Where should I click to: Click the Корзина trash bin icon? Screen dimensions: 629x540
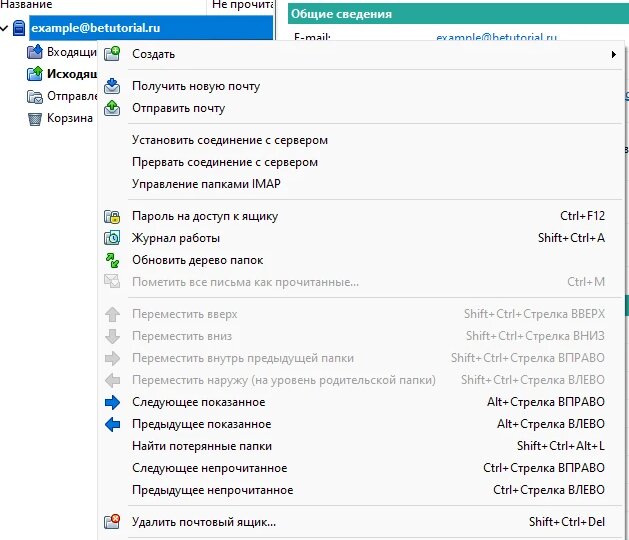click(x=35, y=119)
